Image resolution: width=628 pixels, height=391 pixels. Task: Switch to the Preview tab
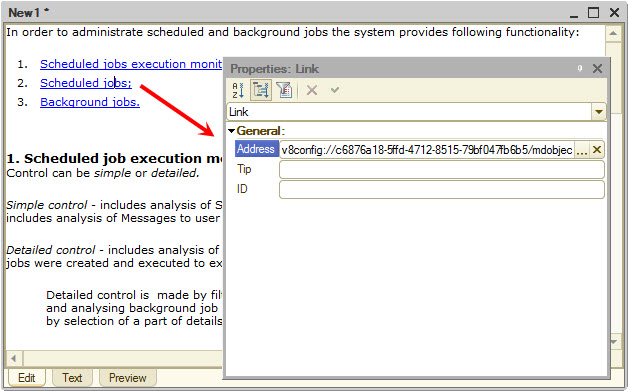point(128,378)
